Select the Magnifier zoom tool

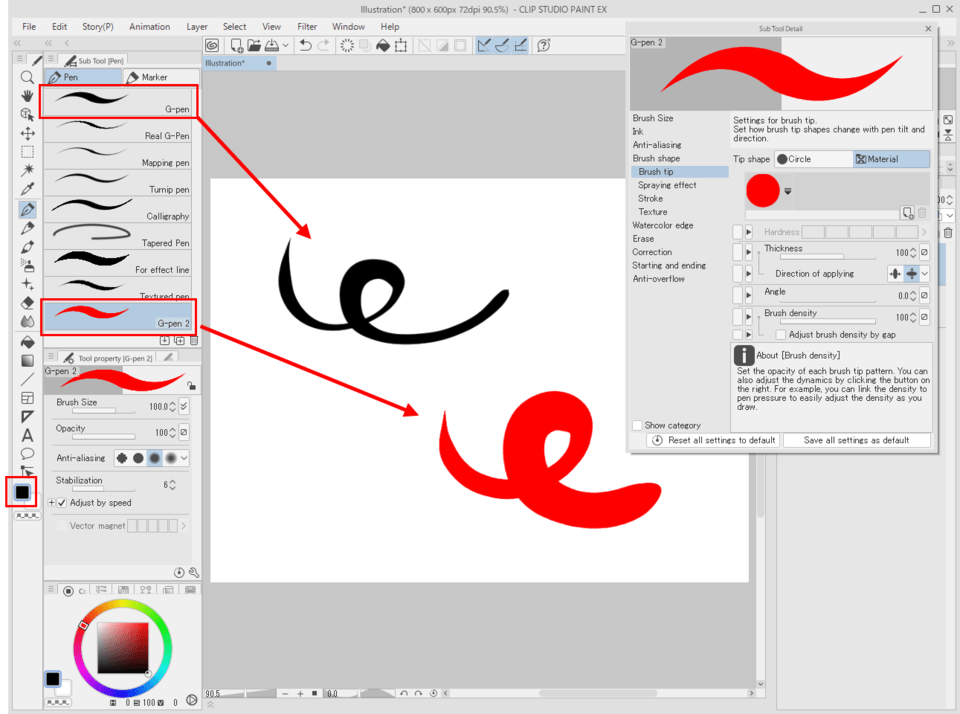tap(27, 77)
